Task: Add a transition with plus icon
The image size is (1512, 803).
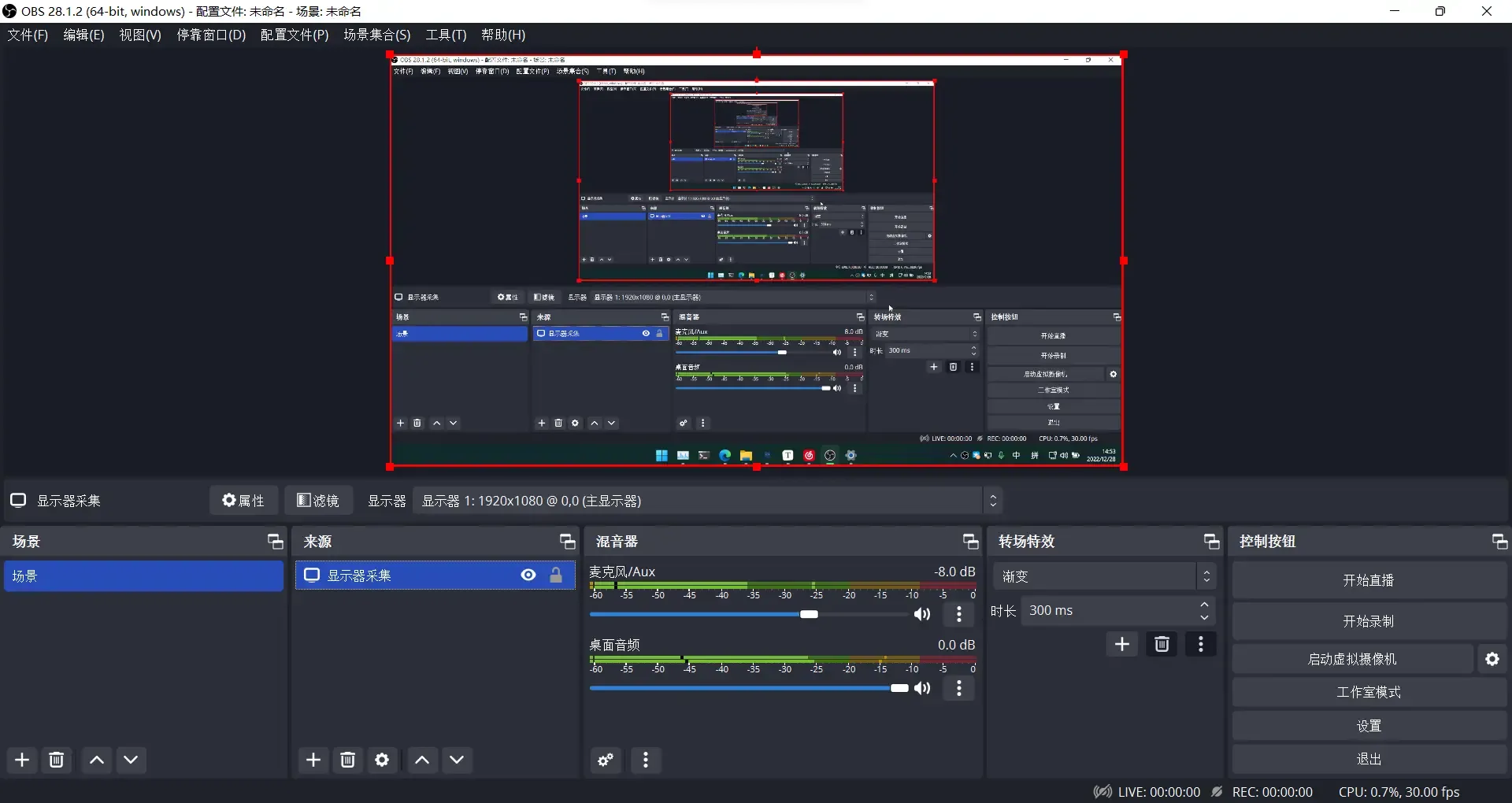Action: pyautogui.click(x=1122, y=644)
